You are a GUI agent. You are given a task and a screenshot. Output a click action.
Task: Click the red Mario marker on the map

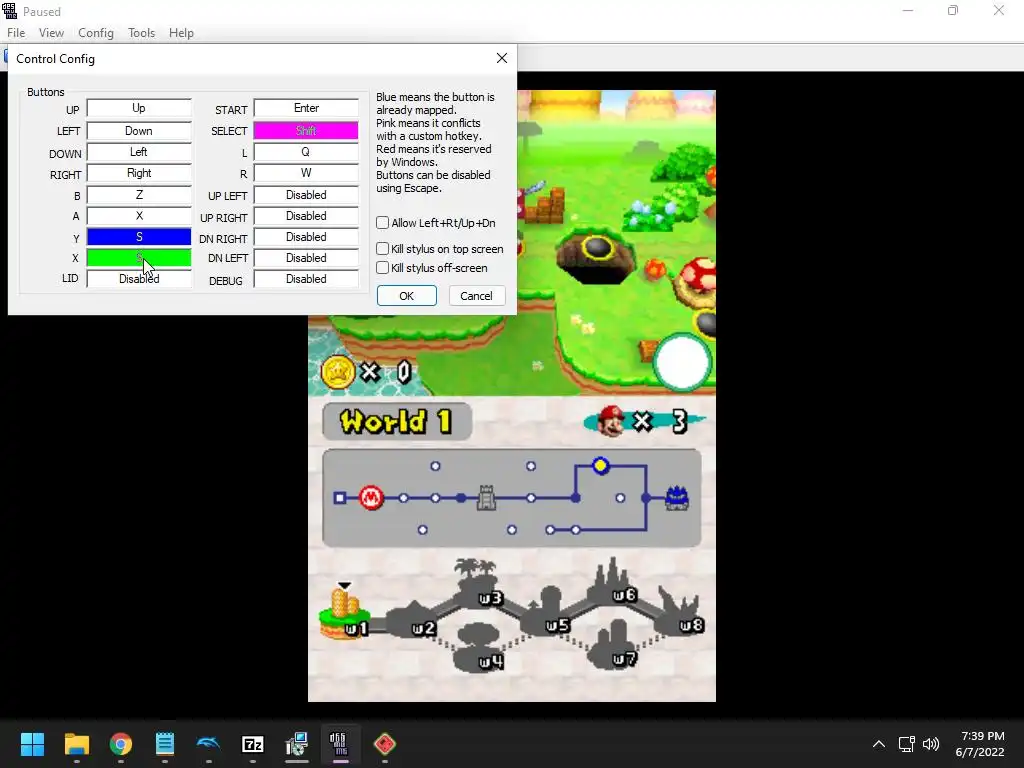pos(372,498)
